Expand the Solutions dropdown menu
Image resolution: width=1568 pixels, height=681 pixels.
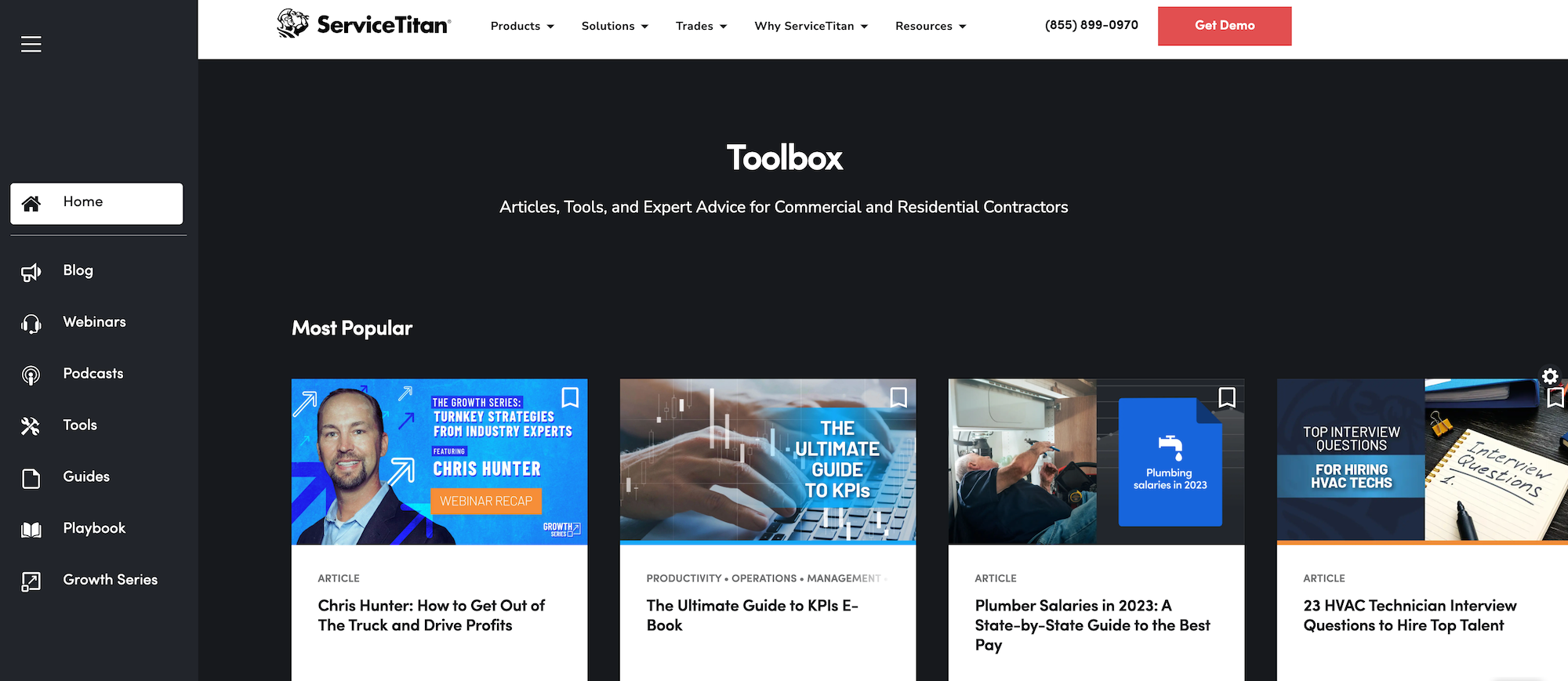pyautogui.click(x=615, y=26)
